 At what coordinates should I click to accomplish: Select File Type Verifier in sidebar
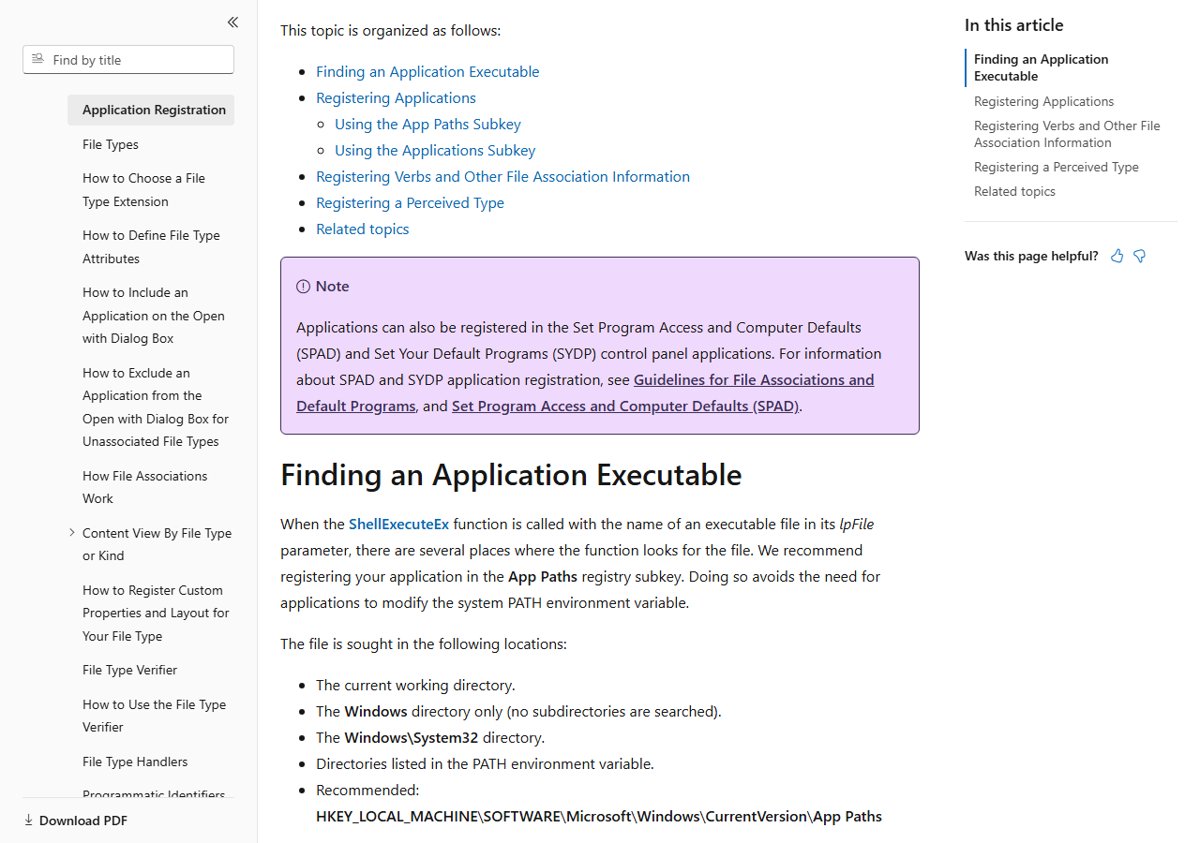[x=130, y=670]
